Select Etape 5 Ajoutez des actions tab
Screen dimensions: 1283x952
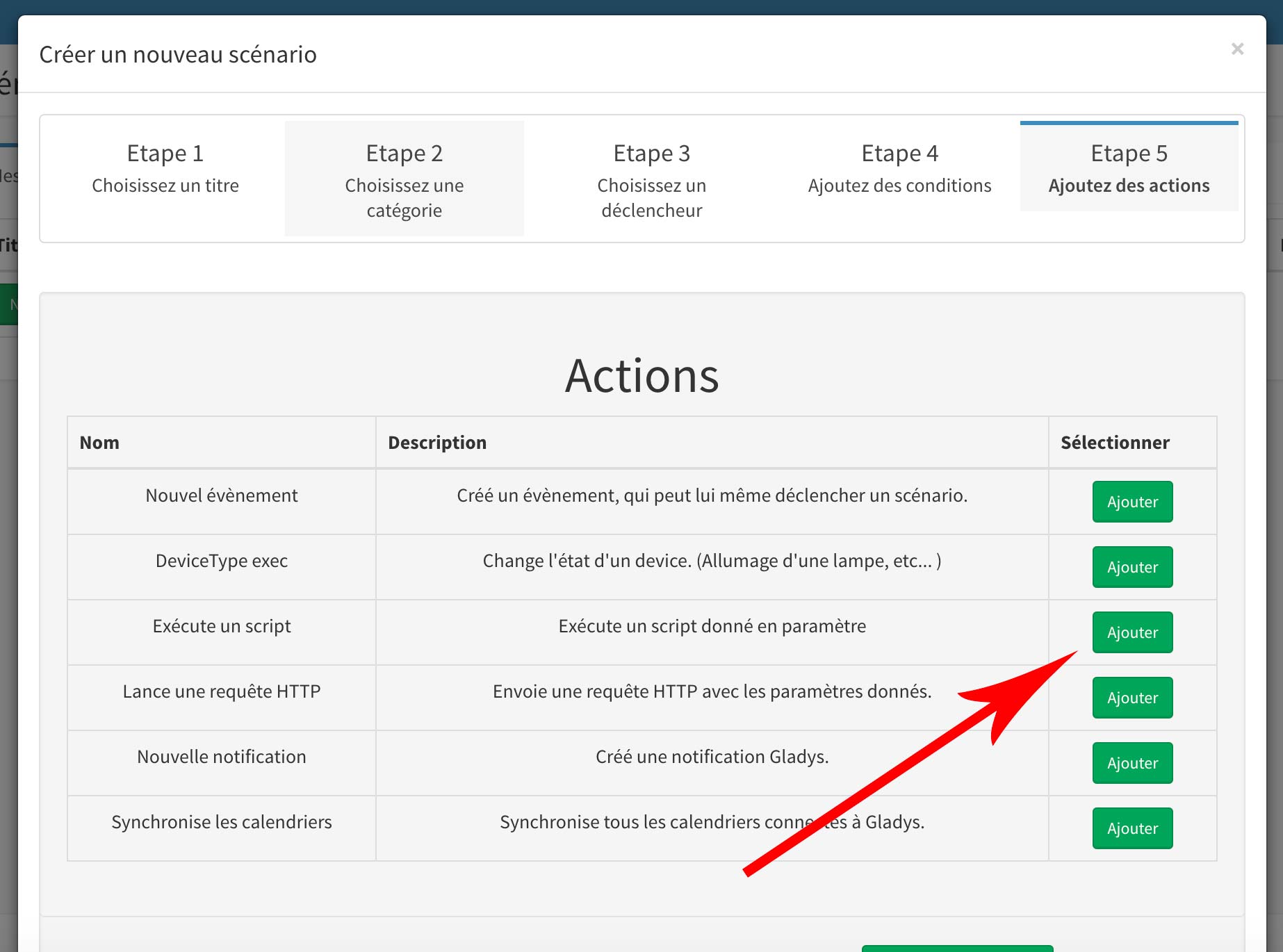tap(1129, 167)
